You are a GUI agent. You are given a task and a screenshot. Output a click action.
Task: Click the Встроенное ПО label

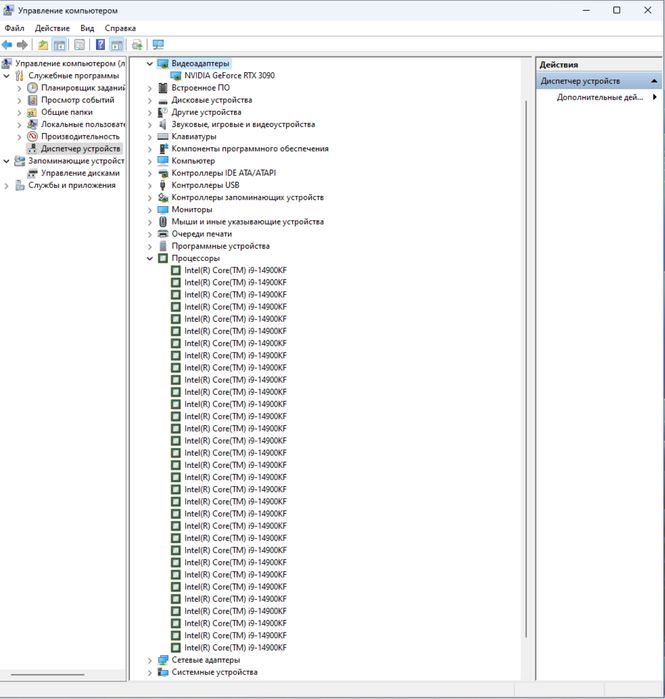(x=201, y=88)
